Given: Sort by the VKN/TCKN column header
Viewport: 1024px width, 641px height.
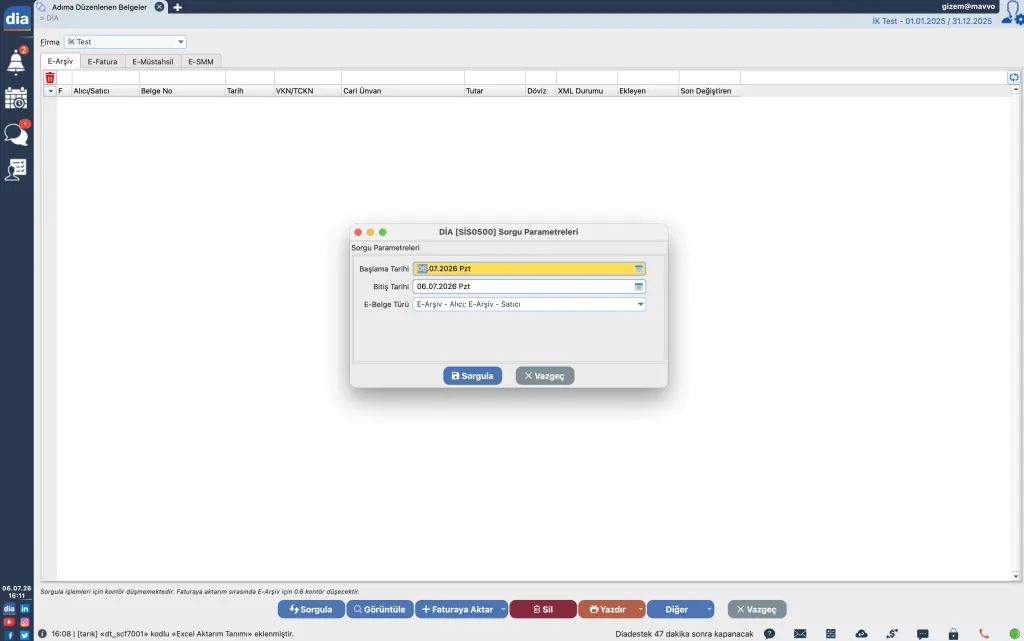Looking at the screenshot, I should tap(308, 91).
